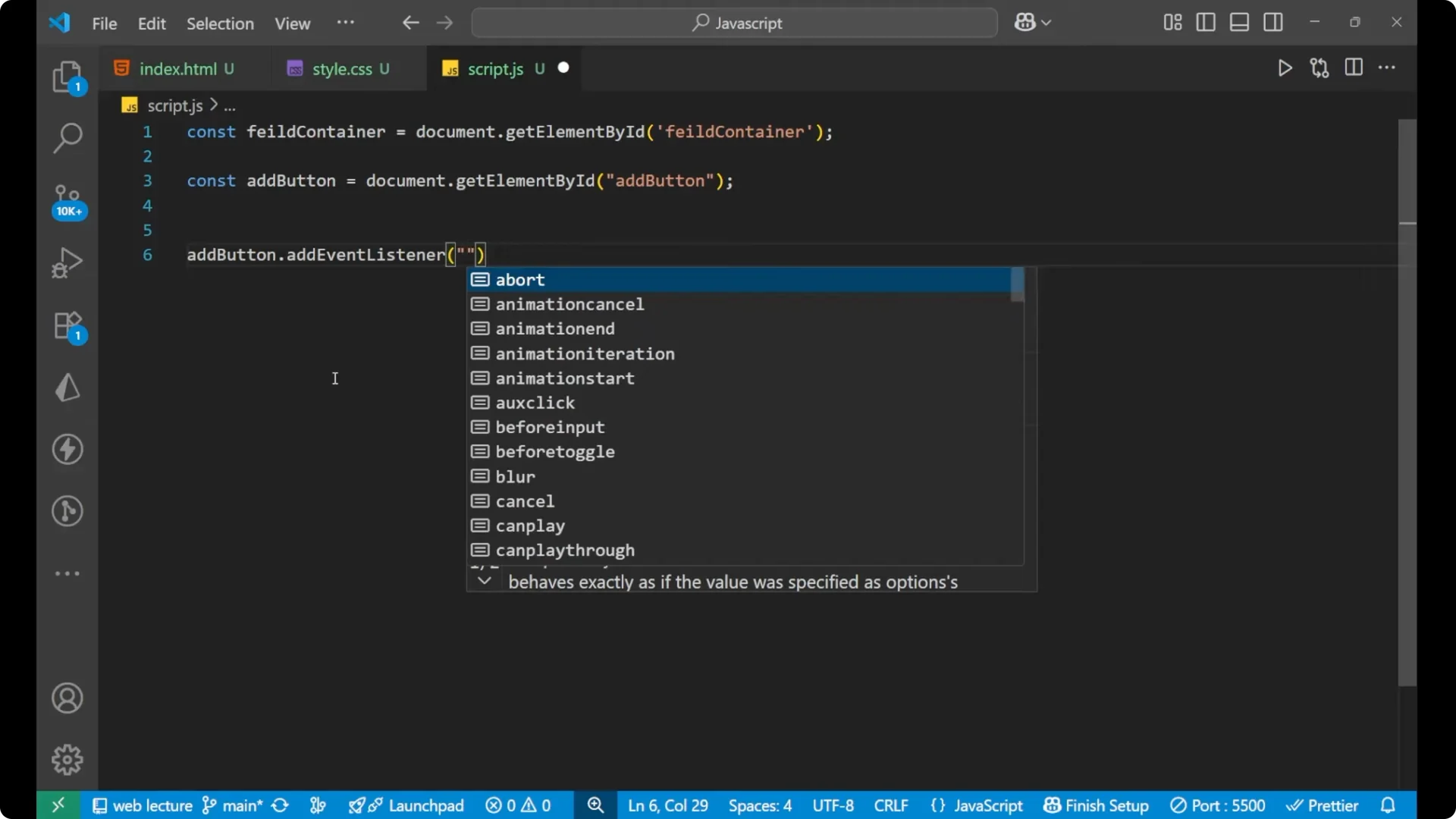Open the File menu

pyautogui.click(x=104, y=24)
